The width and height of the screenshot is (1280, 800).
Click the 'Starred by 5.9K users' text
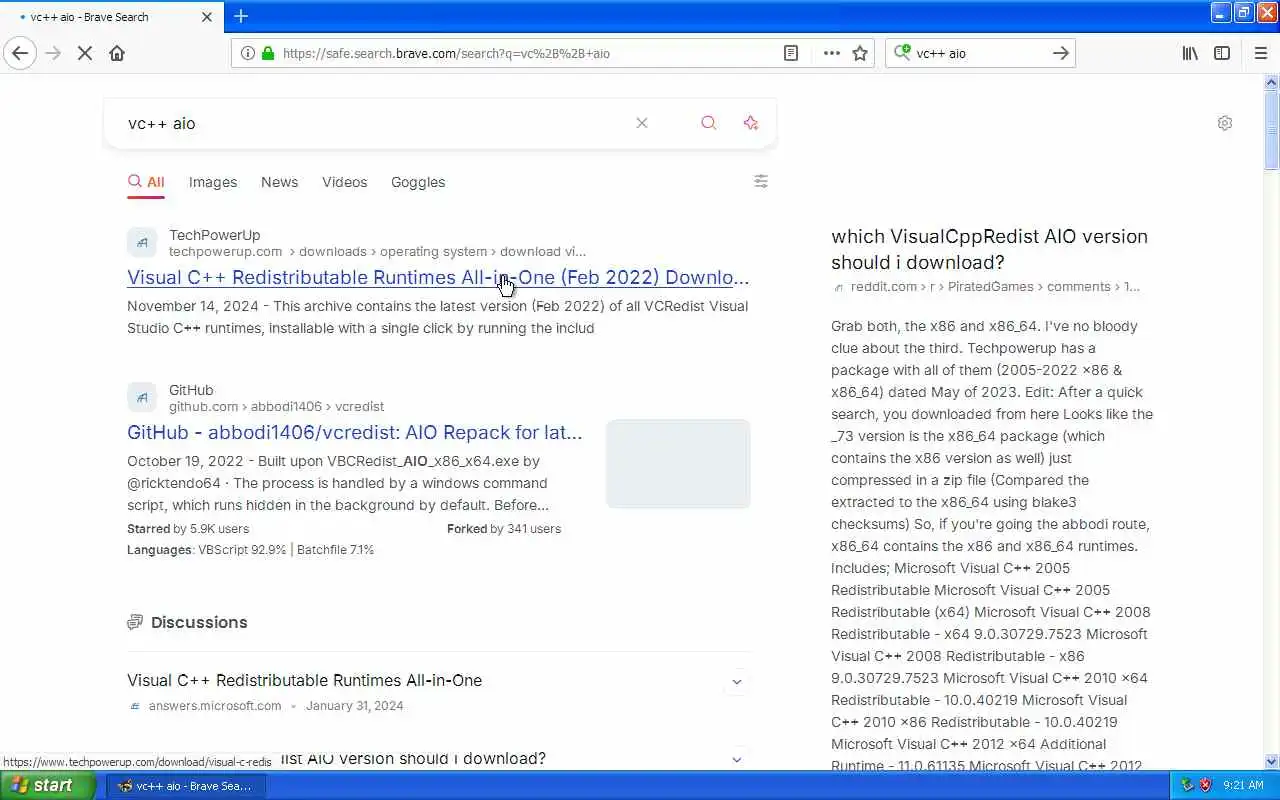(188, 528)
